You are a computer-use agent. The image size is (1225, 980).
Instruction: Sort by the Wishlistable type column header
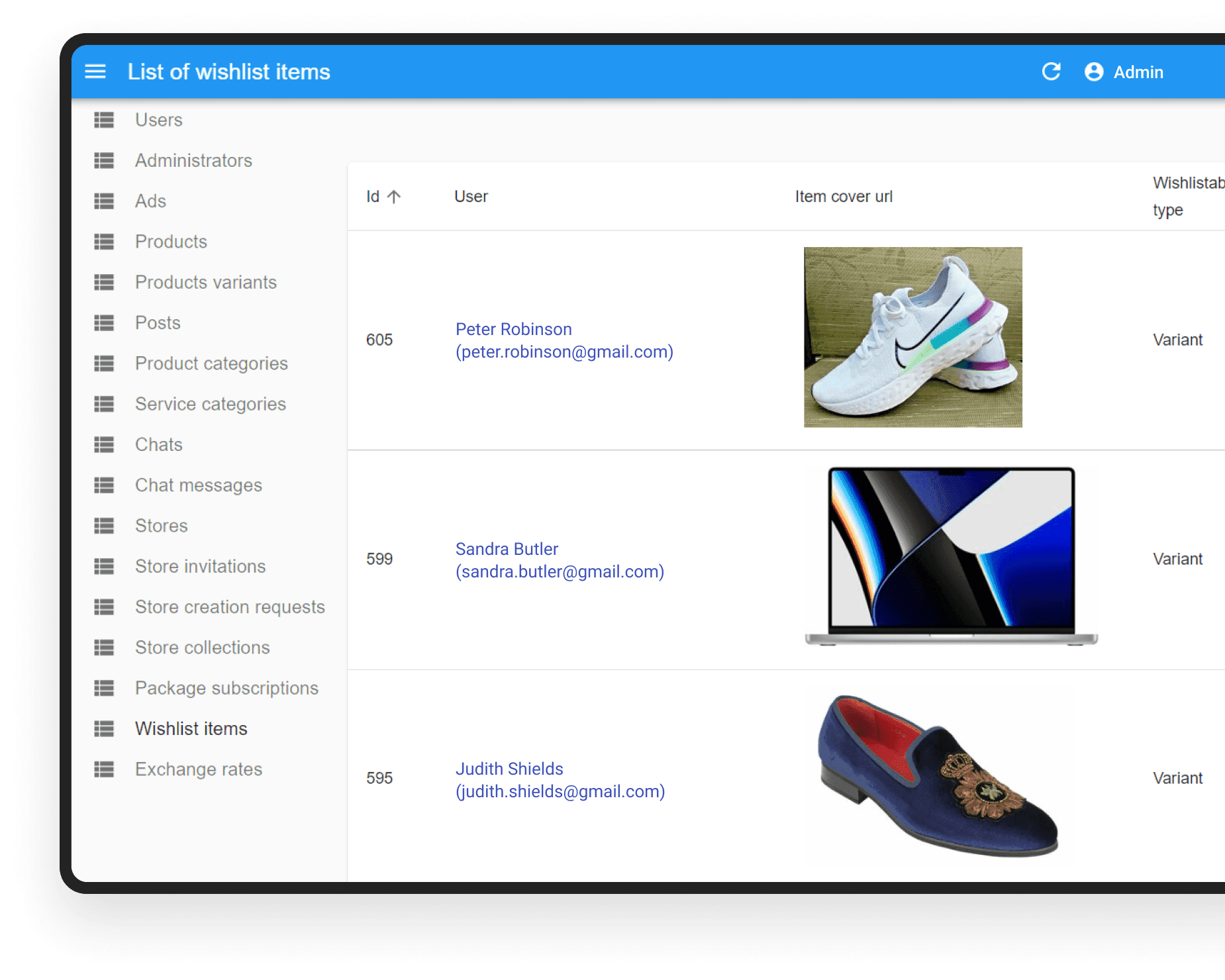point(1189,197)
